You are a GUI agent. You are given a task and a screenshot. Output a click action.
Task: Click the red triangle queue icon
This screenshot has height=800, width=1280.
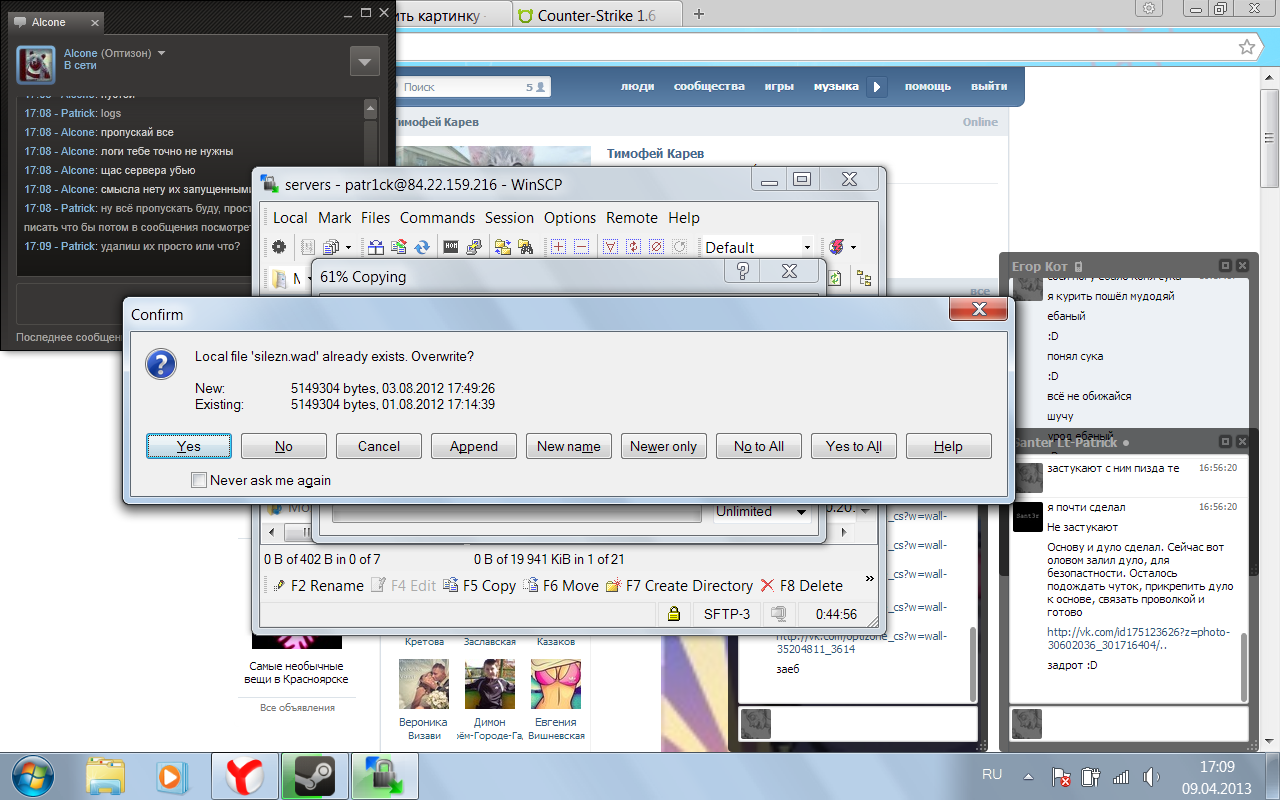coord(609,247)
